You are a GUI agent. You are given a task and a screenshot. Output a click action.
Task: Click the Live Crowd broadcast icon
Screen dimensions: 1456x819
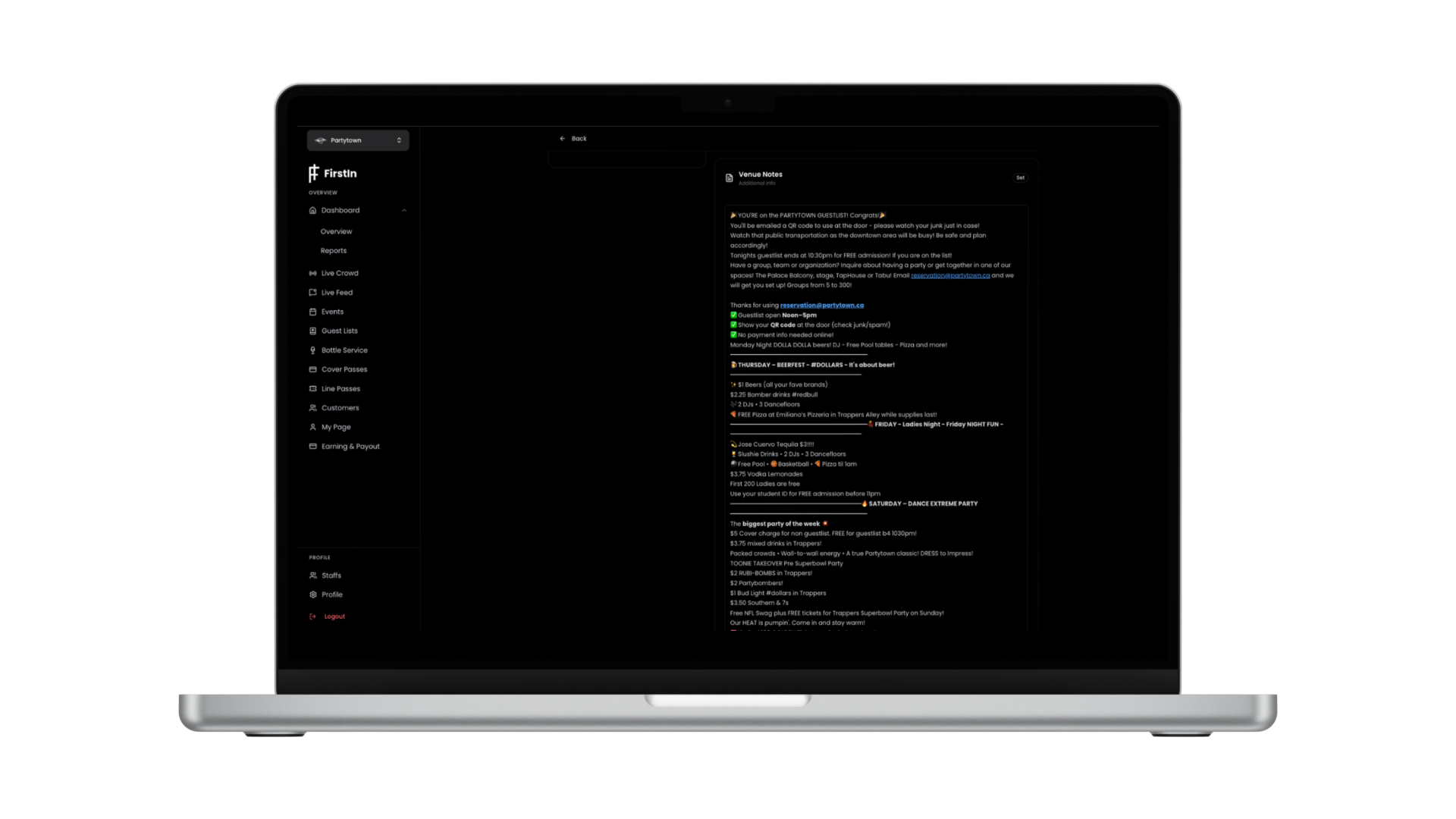pos(312,273)
